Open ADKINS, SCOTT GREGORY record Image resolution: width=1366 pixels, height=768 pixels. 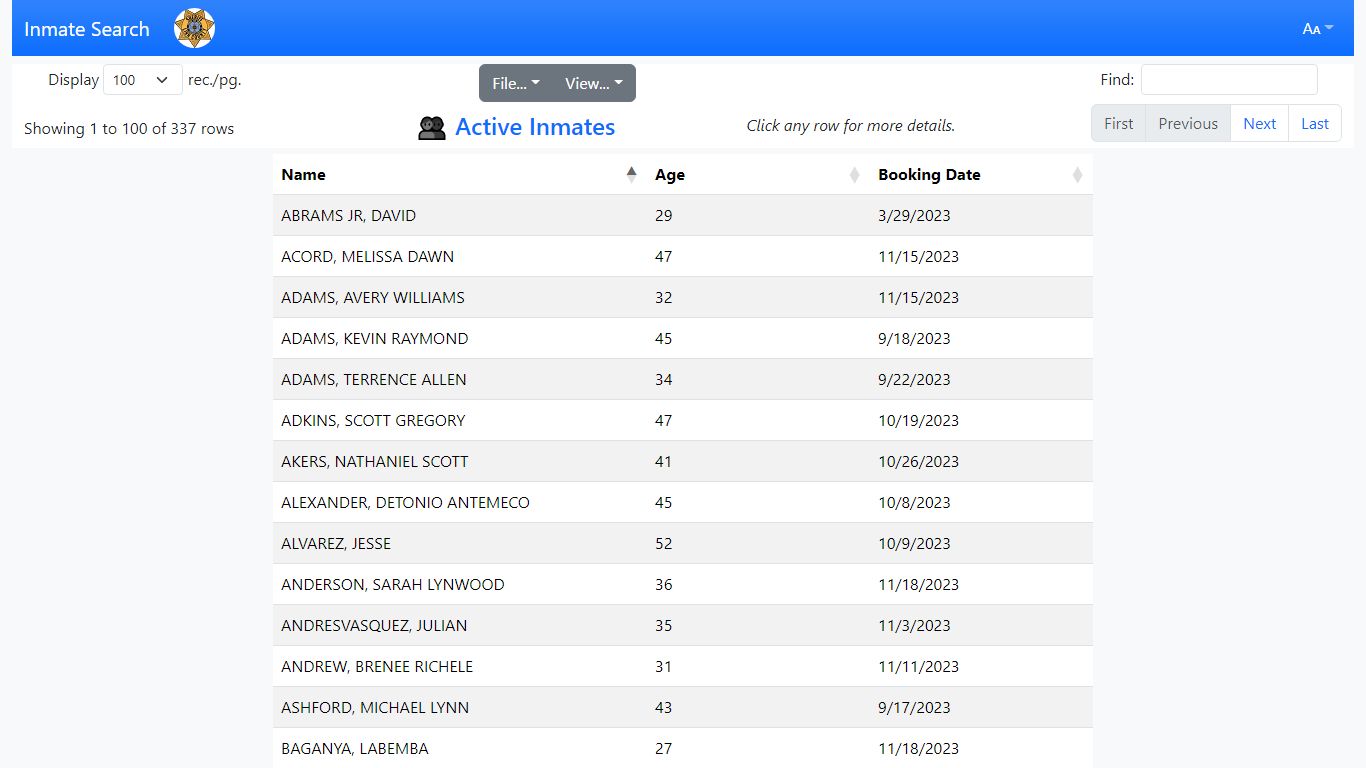point(683,420)
